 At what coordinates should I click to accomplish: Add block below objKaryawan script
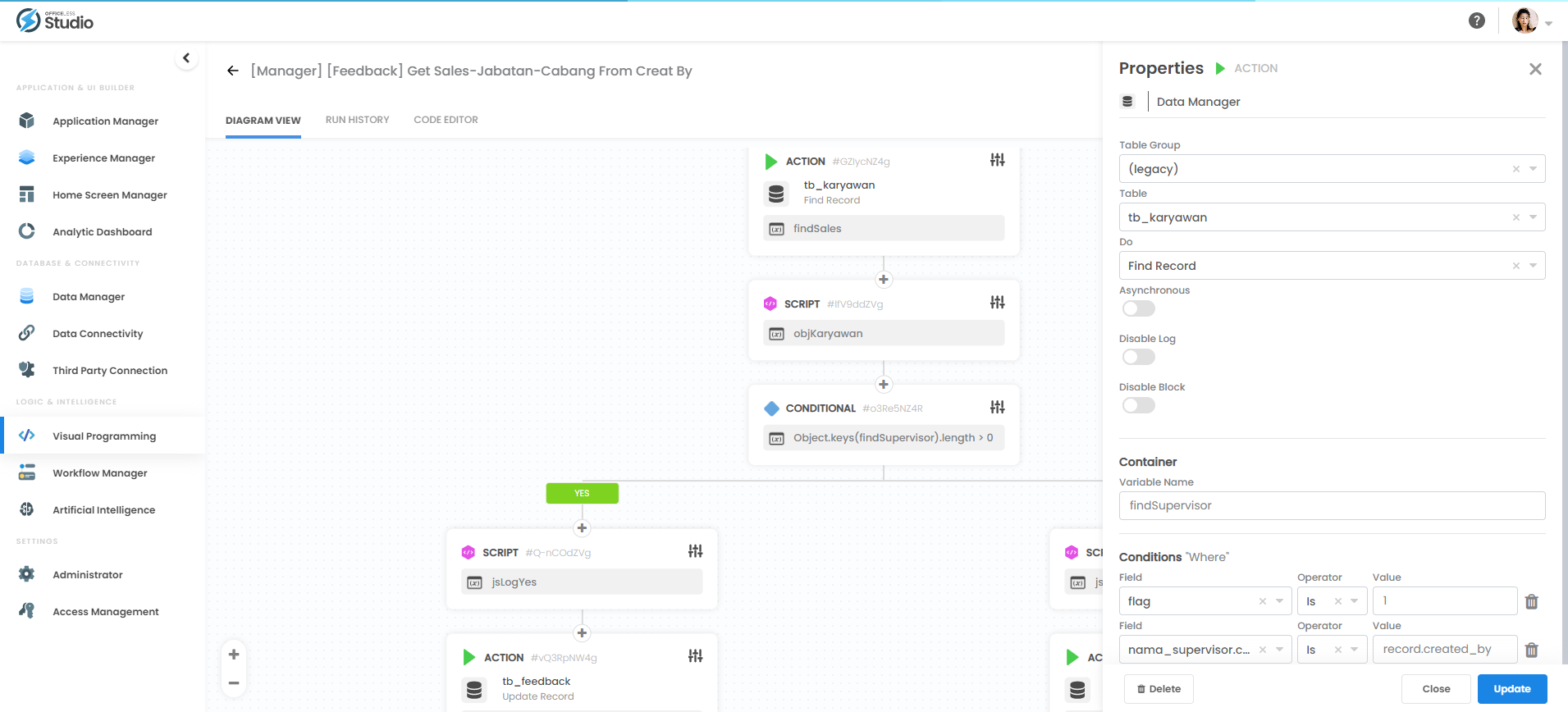coord(884,385)
